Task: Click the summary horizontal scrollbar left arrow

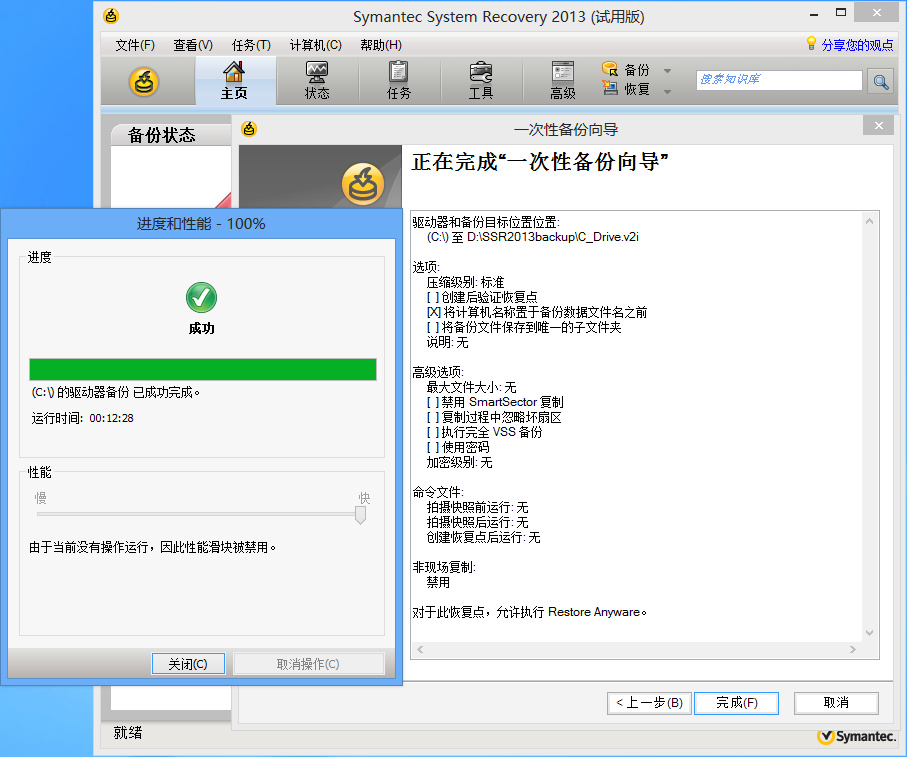Action: (x=420, y=649)
